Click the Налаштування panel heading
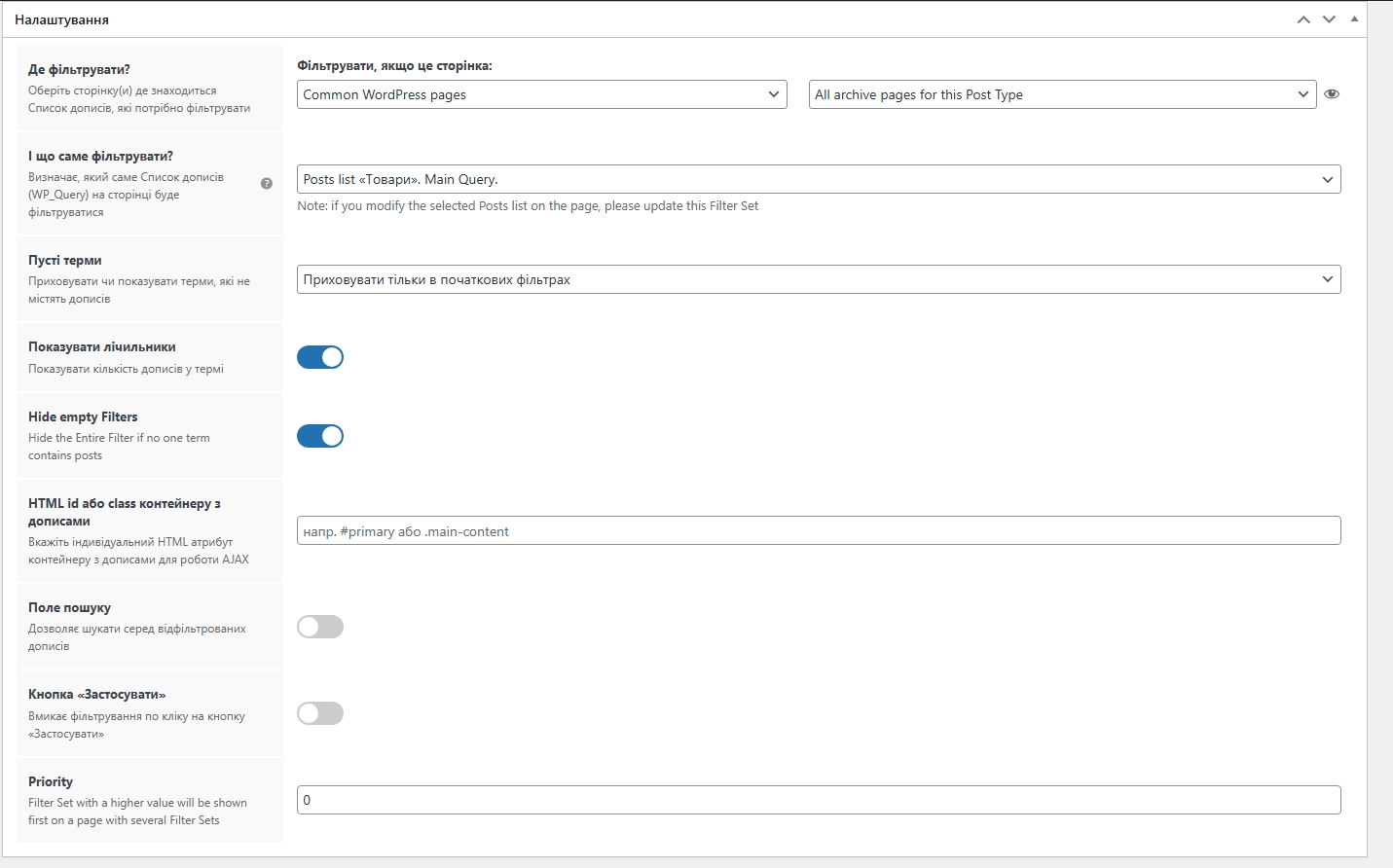This screenshot has height=868, width=1393. [61, 19]
